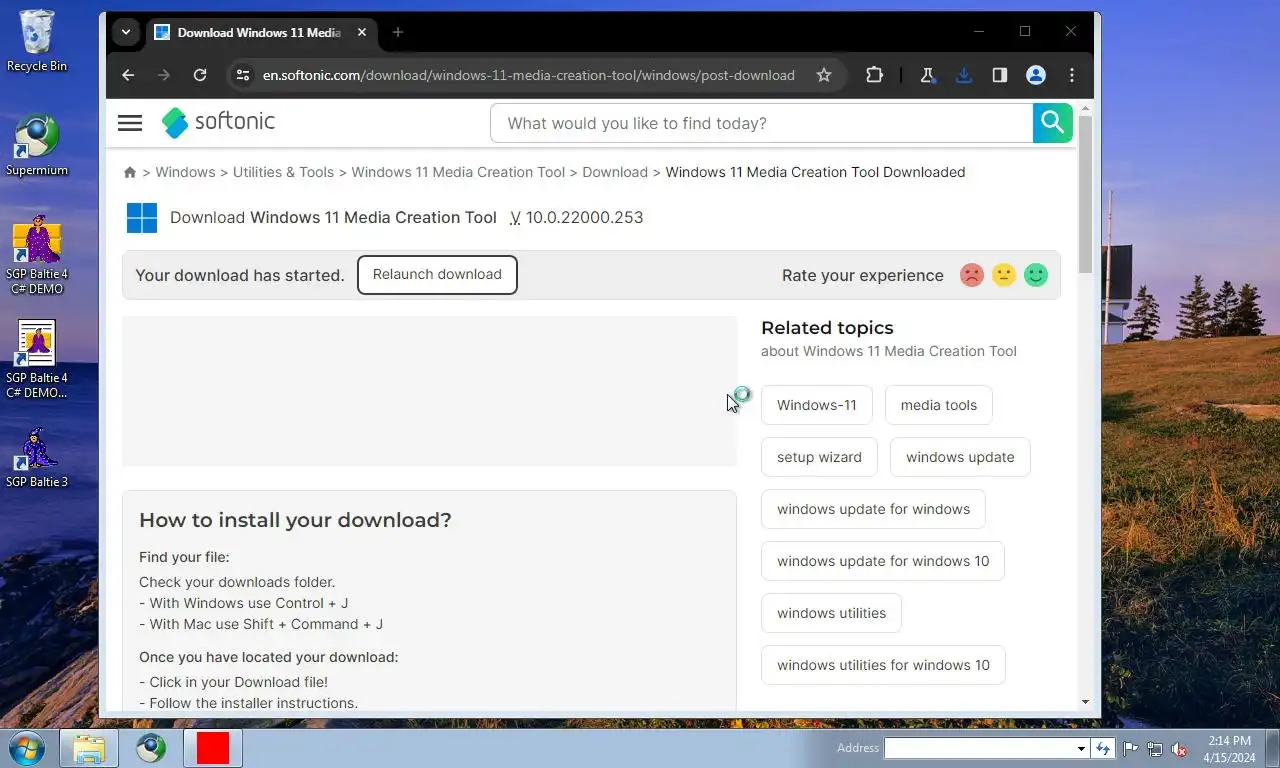Viewport: 1280px width, 768px height.
Task: Open the browser profile avatar
Action: click(1036, 75)
